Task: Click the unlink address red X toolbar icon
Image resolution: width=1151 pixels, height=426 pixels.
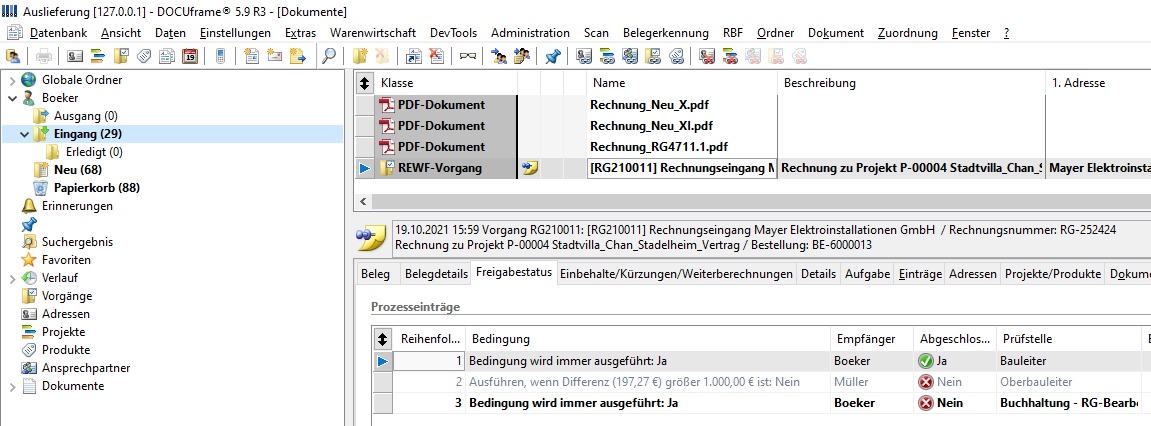Action: (707, 56)
